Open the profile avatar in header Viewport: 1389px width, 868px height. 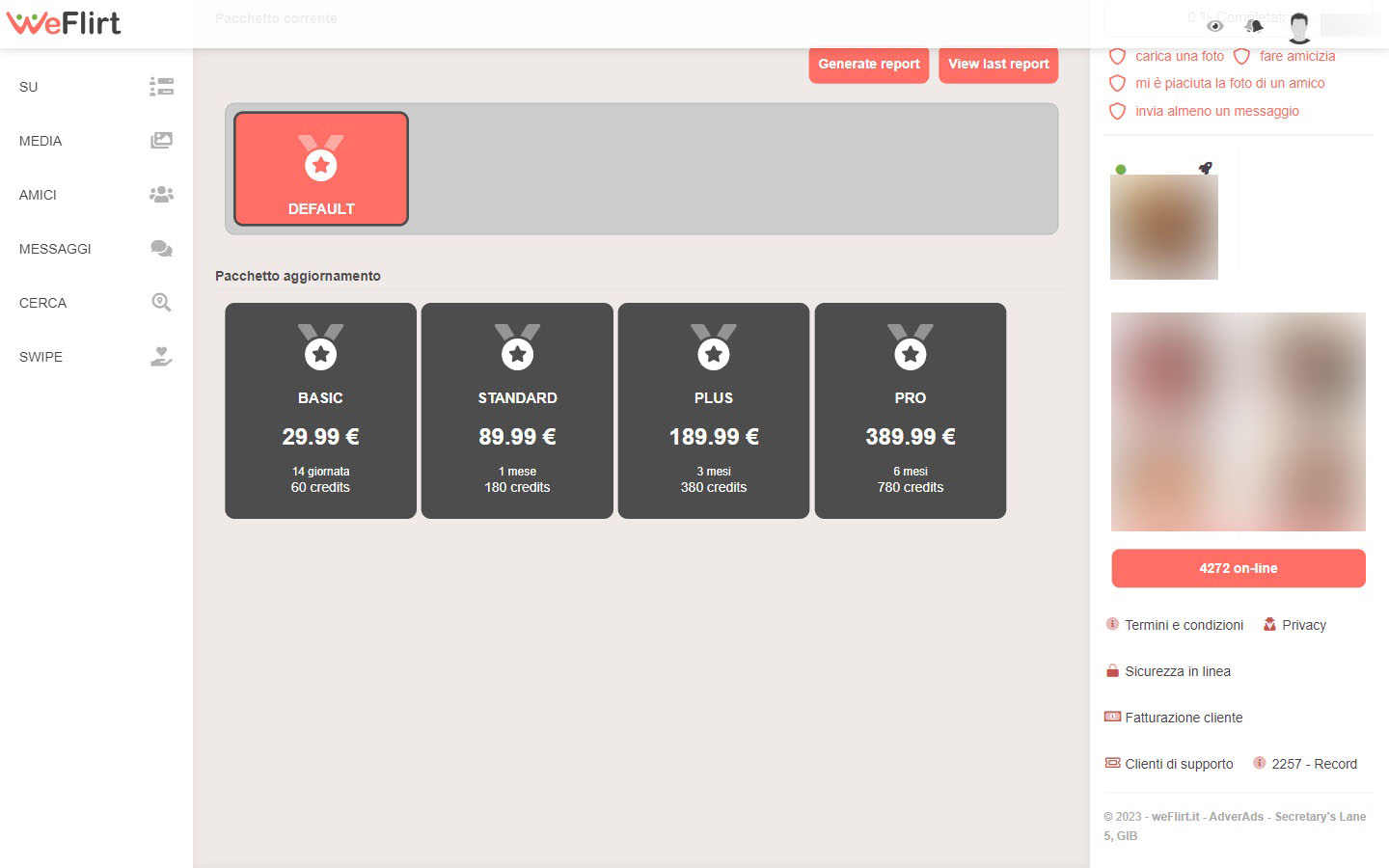click(1299, 27)
